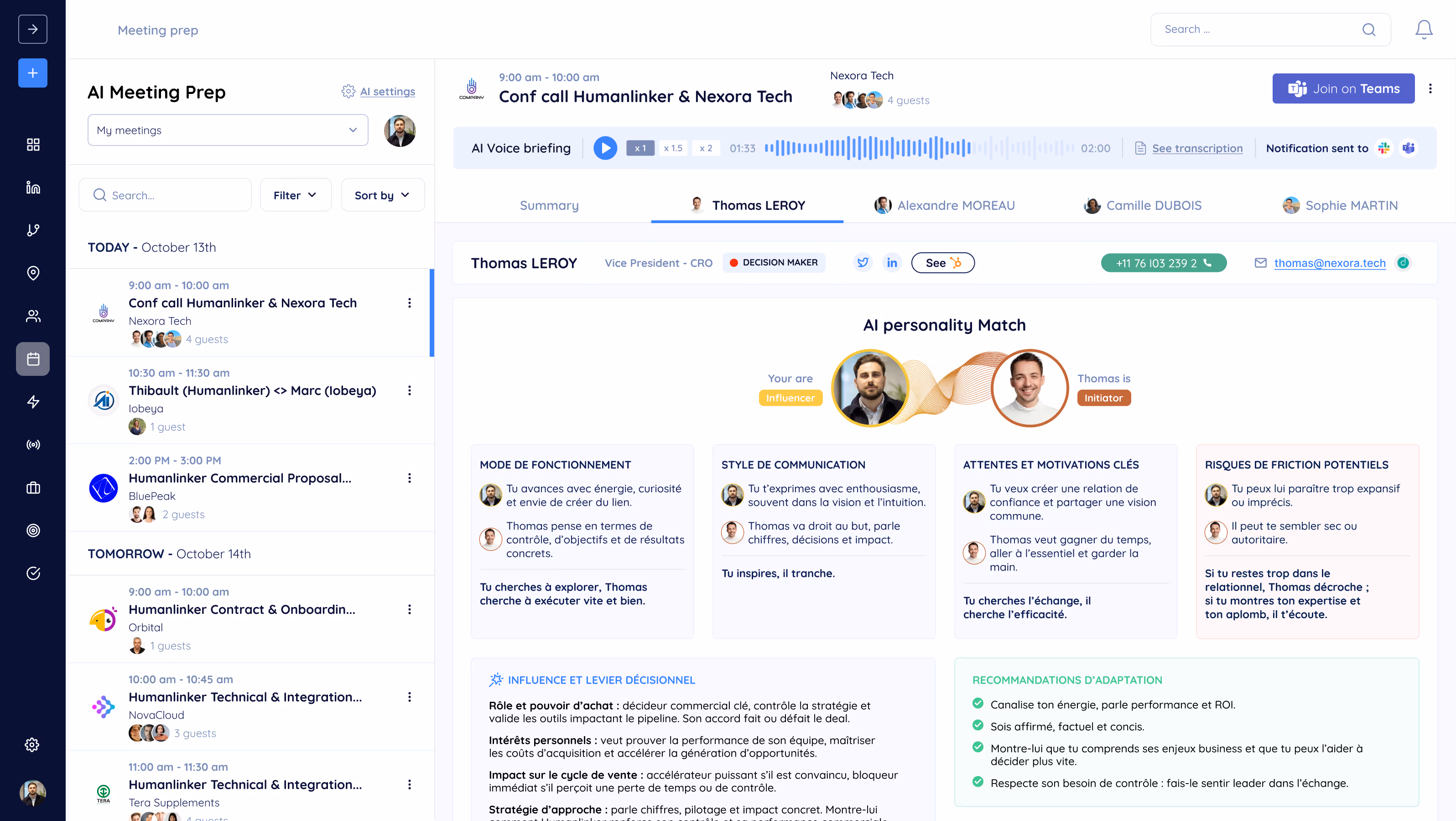The width and height of the screenshot is (1456, 821).
Task: Set playback speed to x 2
Action: pos(705,148)
